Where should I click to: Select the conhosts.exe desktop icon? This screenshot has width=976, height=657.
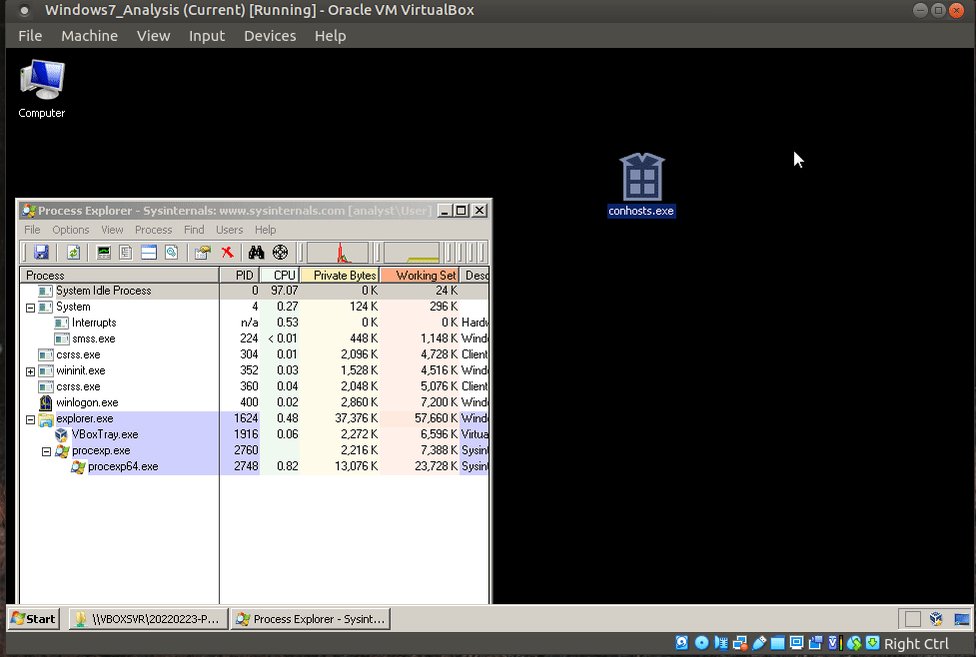point(642,185)
